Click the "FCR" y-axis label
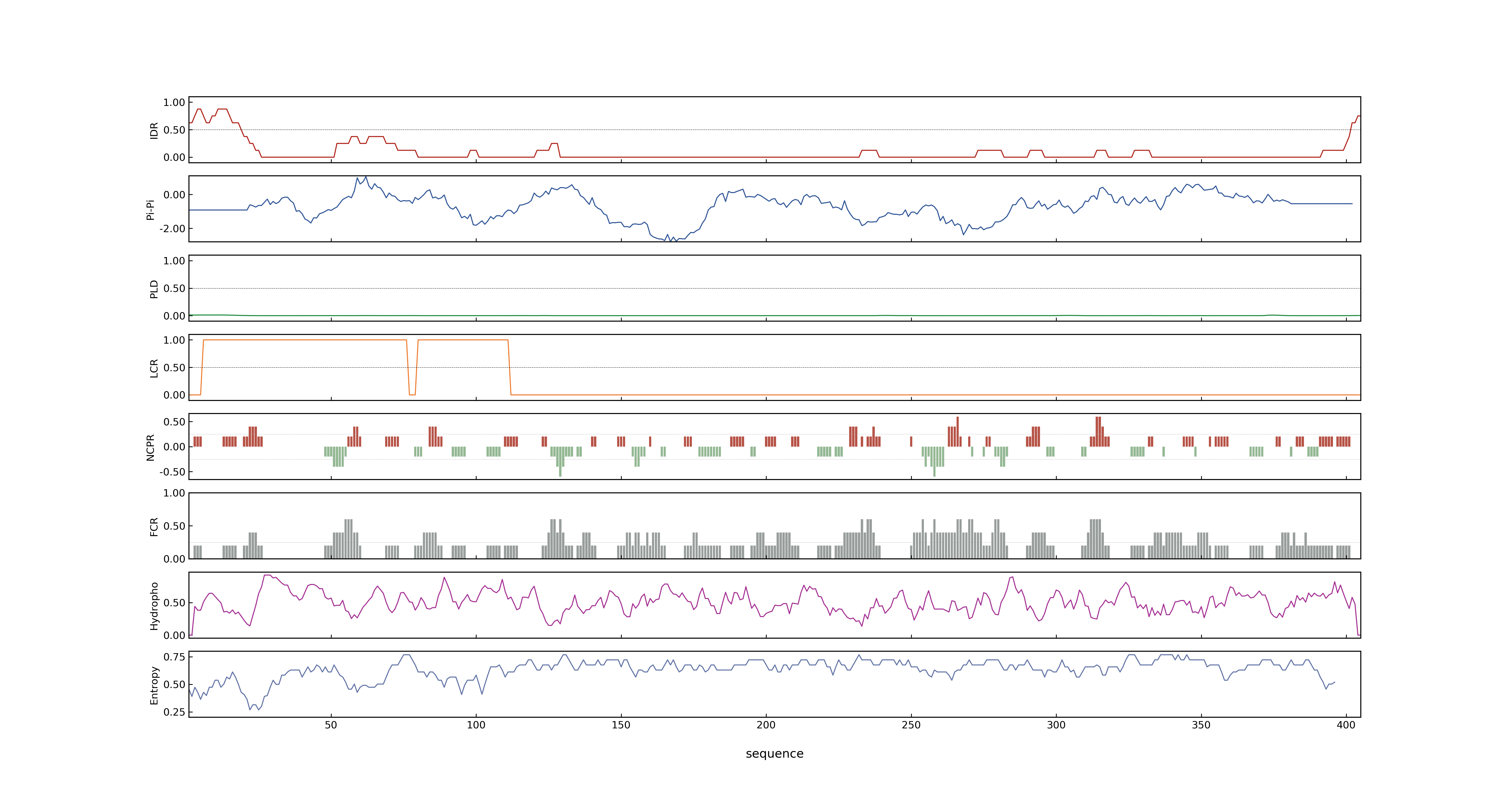Viewport: 1512px width, 806px height. (x=154, y=527)
